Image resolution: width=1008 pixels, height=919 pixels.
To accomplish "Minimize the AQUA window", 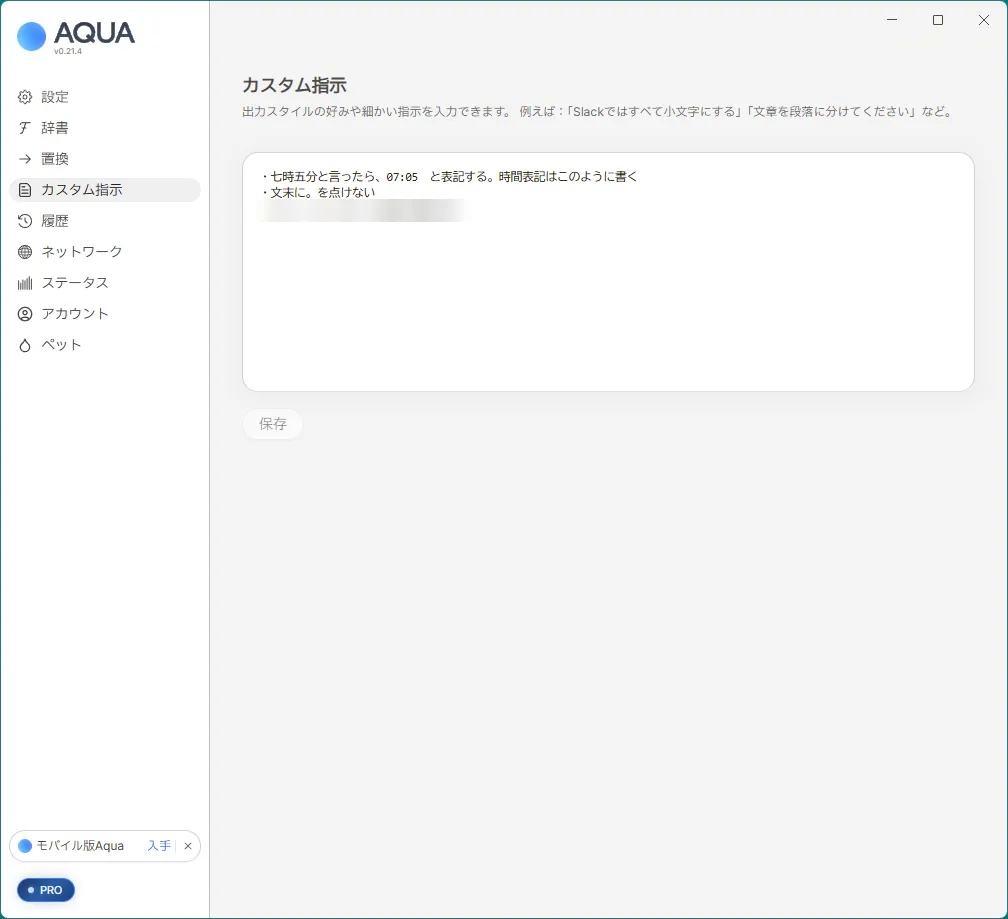I will [892, 20].
